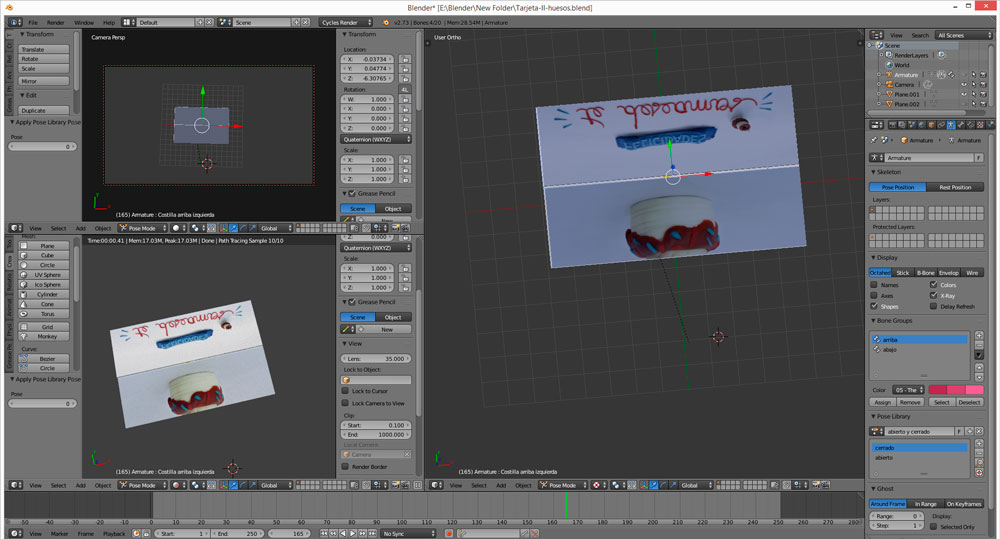Click the Armature item in outliner

pyautogui.click(x=906, y=75)
